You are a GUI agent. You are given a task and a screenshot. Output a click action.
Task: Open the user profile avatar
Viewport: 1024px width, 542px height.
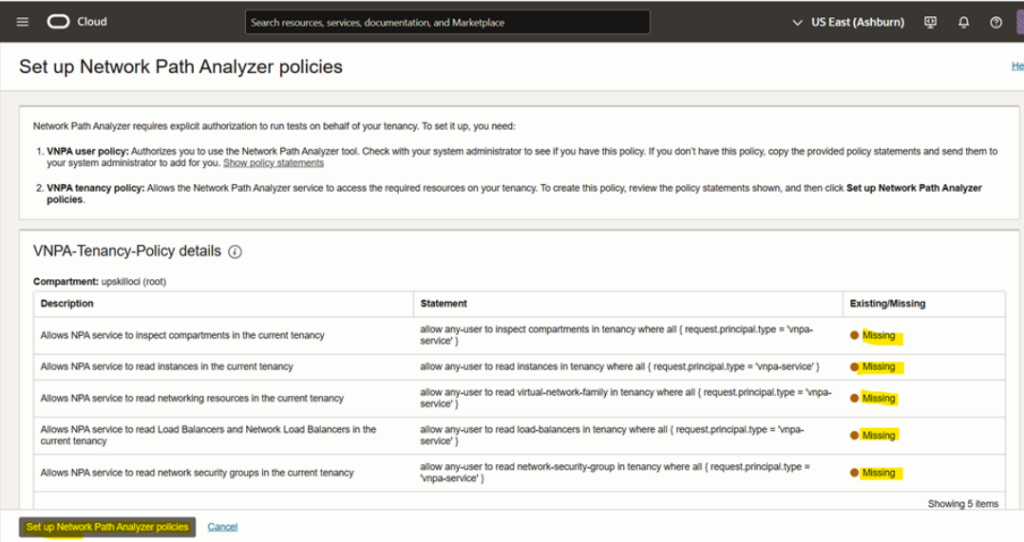[1019, 22]
